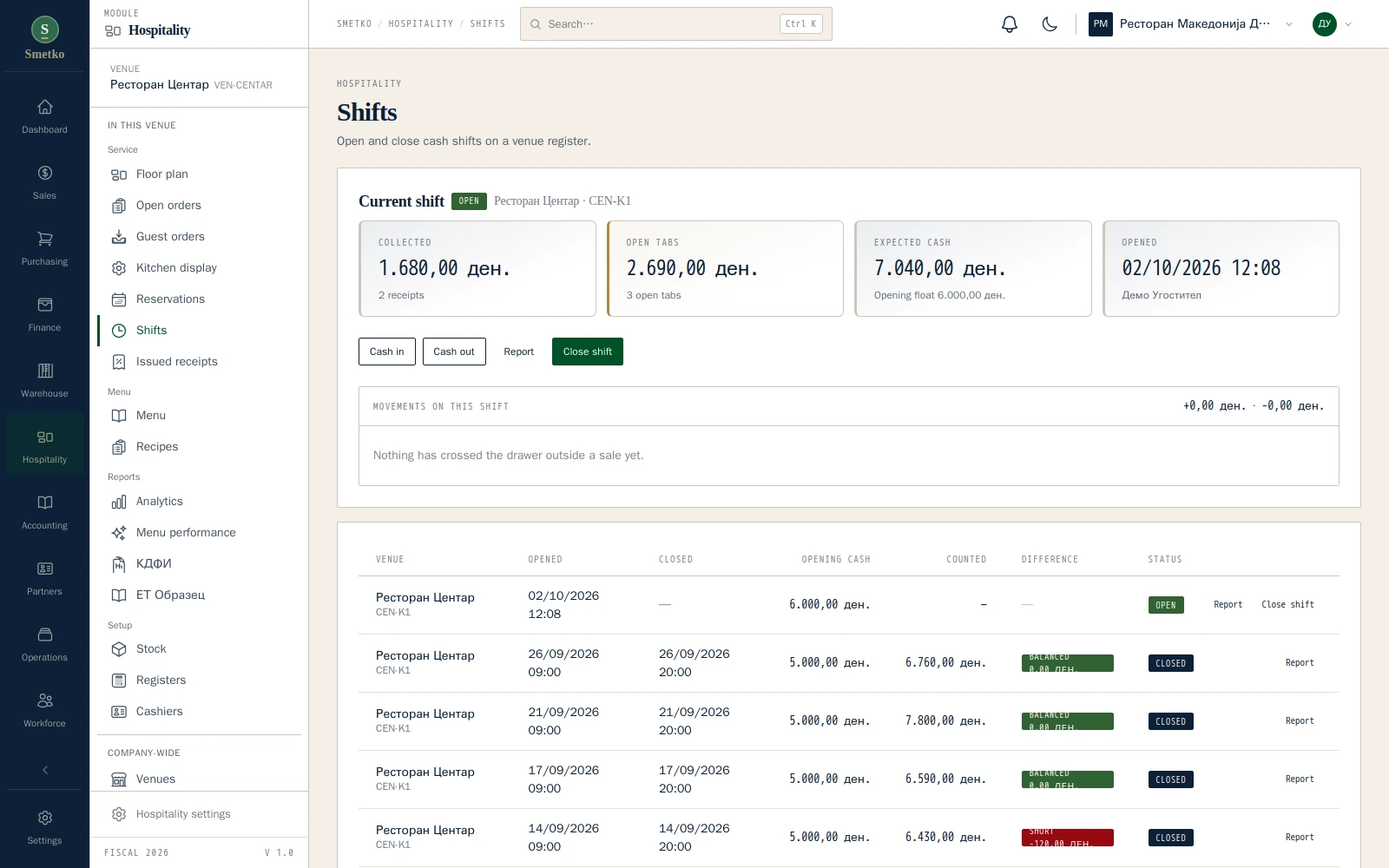Open Guest orders page
This screenshot has width=1389, height=868.
[201, 237]
